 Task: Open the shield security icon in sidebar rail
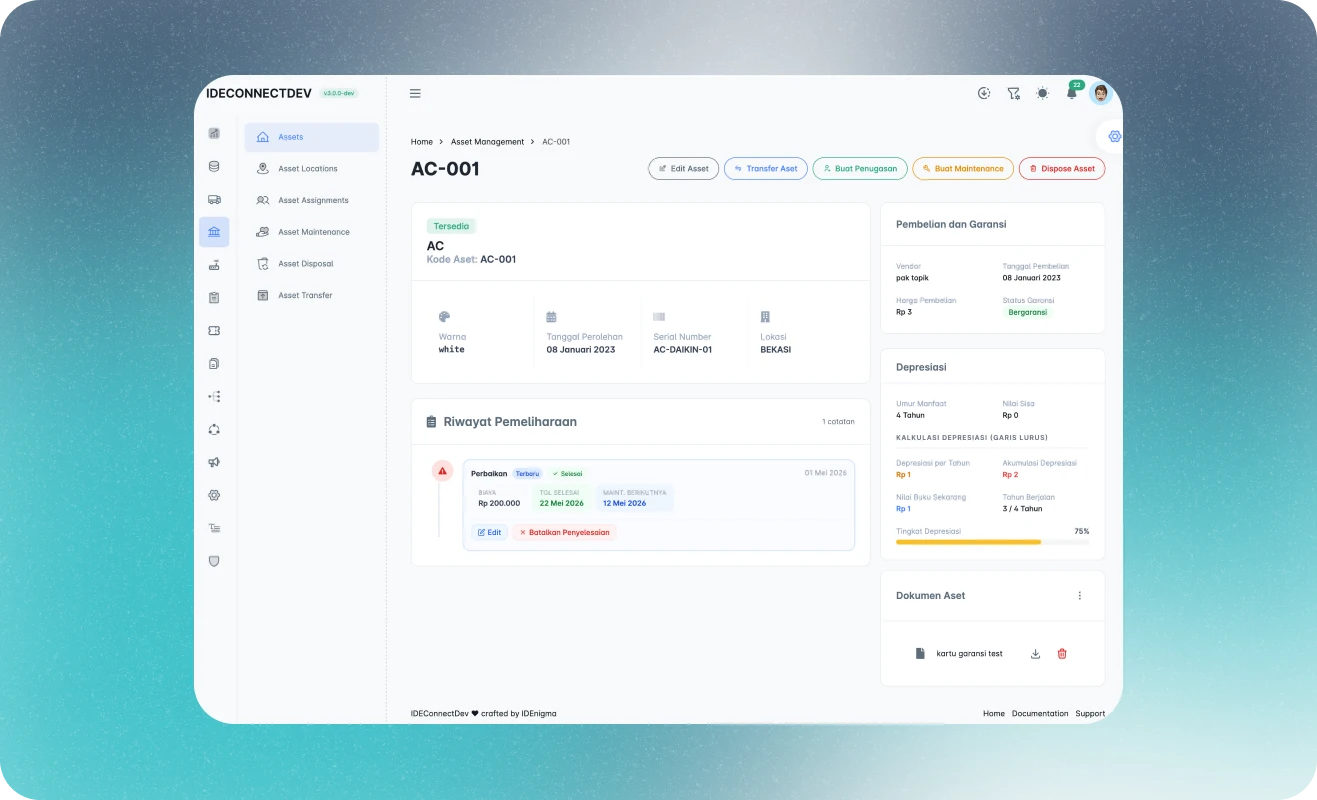(214, 561)
